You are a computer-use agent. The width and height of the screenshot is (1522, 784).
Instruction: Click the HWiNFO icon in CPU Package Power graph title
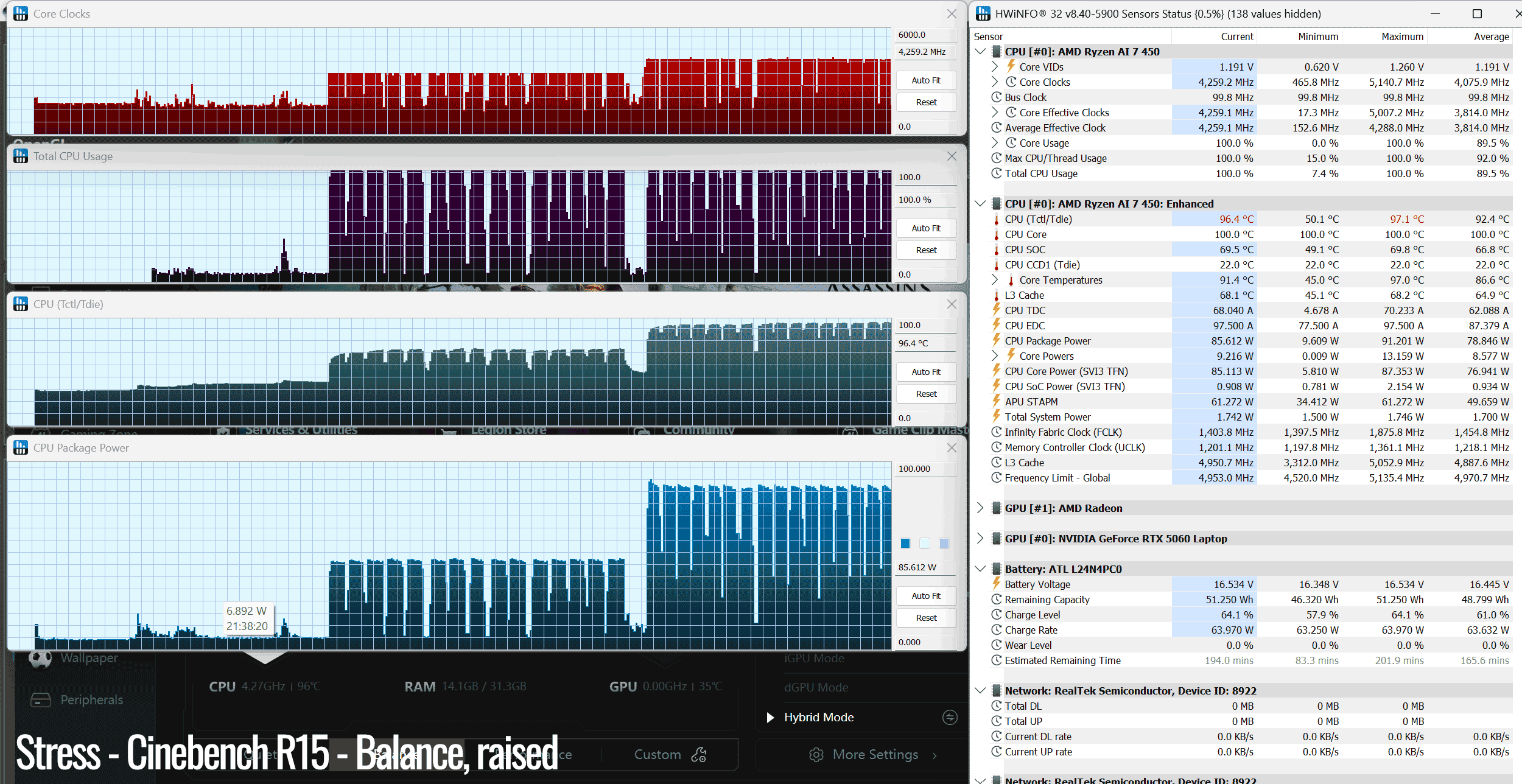coord(21,447)
